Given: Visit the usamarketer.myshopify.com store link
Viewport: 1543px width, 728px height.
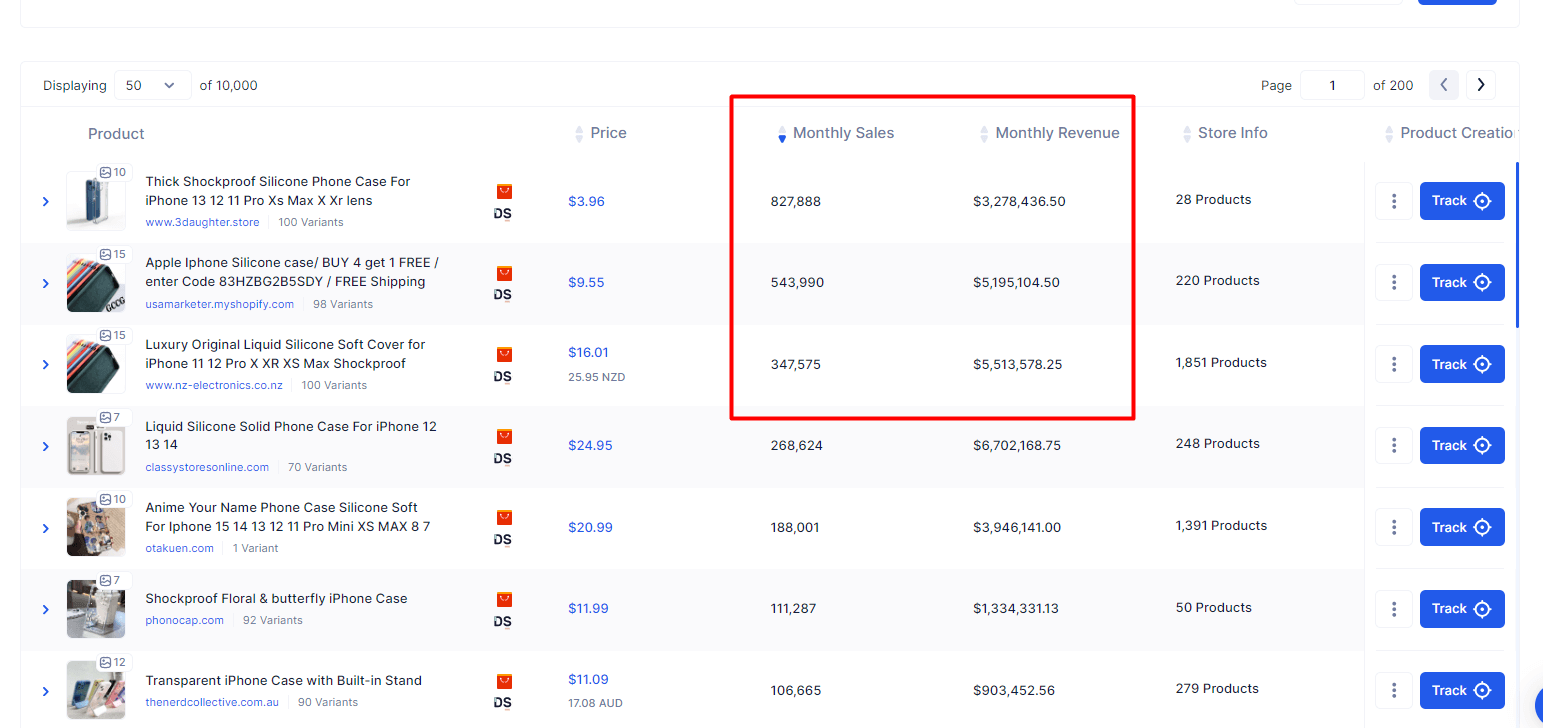Looking at the screenshot, I should (219, 304).
